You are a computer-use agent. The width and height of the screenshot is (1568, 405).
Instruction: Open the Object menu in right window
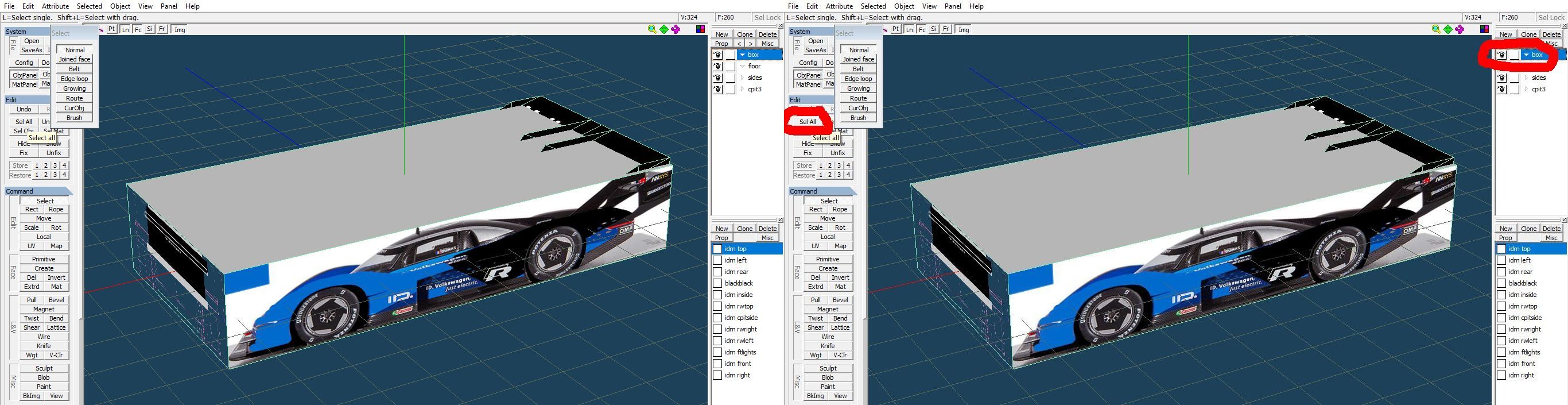[x=905, y=6]
